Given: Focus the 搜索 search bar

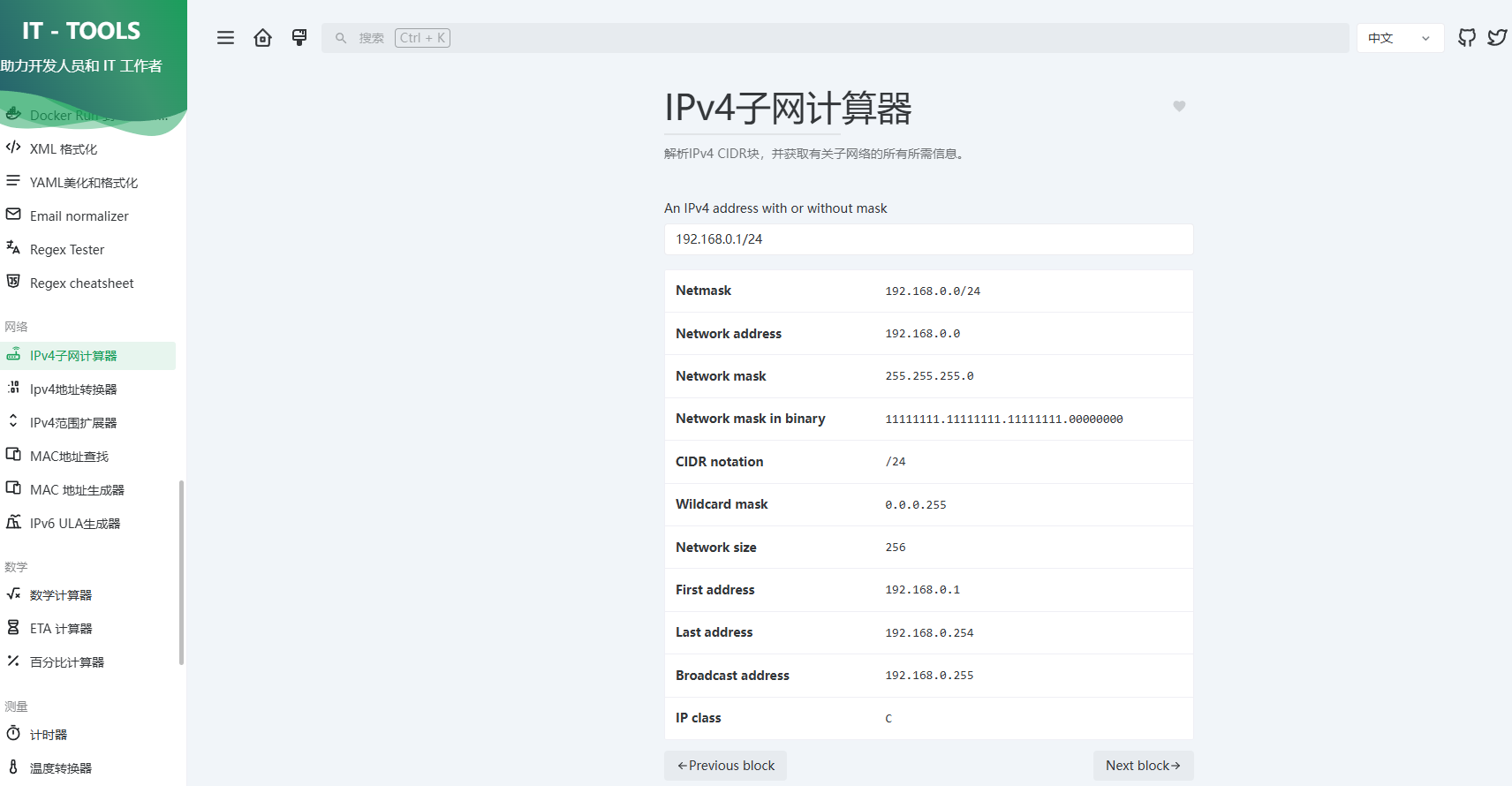Looking at the screenshot, I should point(835,38).
